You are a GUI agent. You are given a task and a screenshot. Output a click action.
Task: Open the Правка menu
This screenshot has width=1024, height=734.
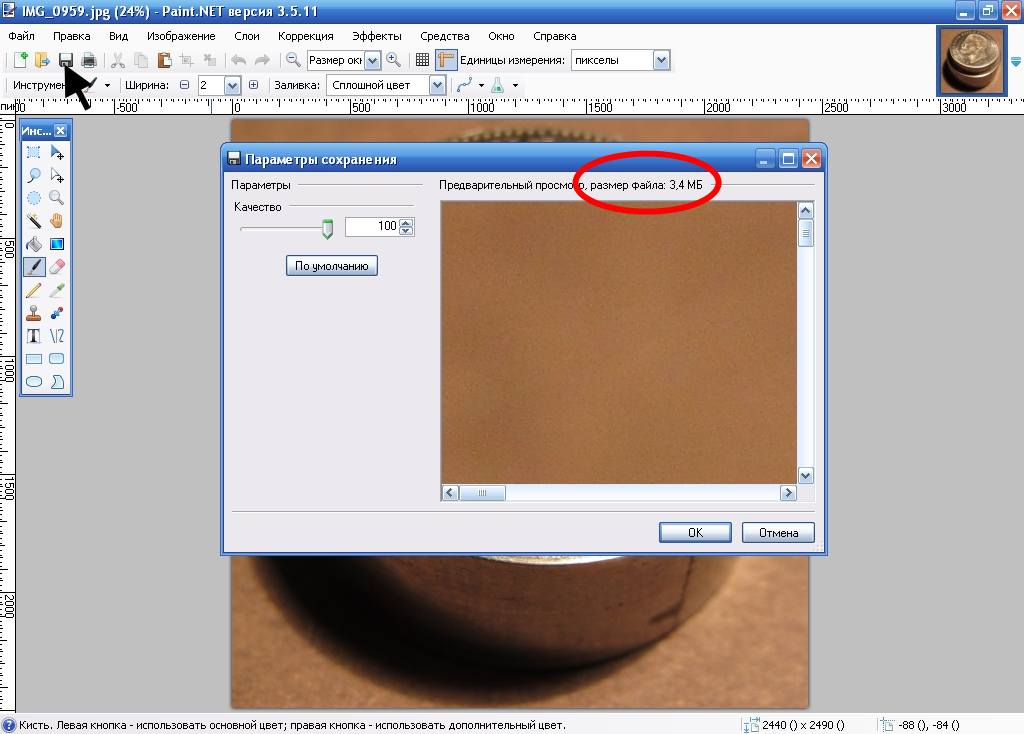[x=71, y=36]
